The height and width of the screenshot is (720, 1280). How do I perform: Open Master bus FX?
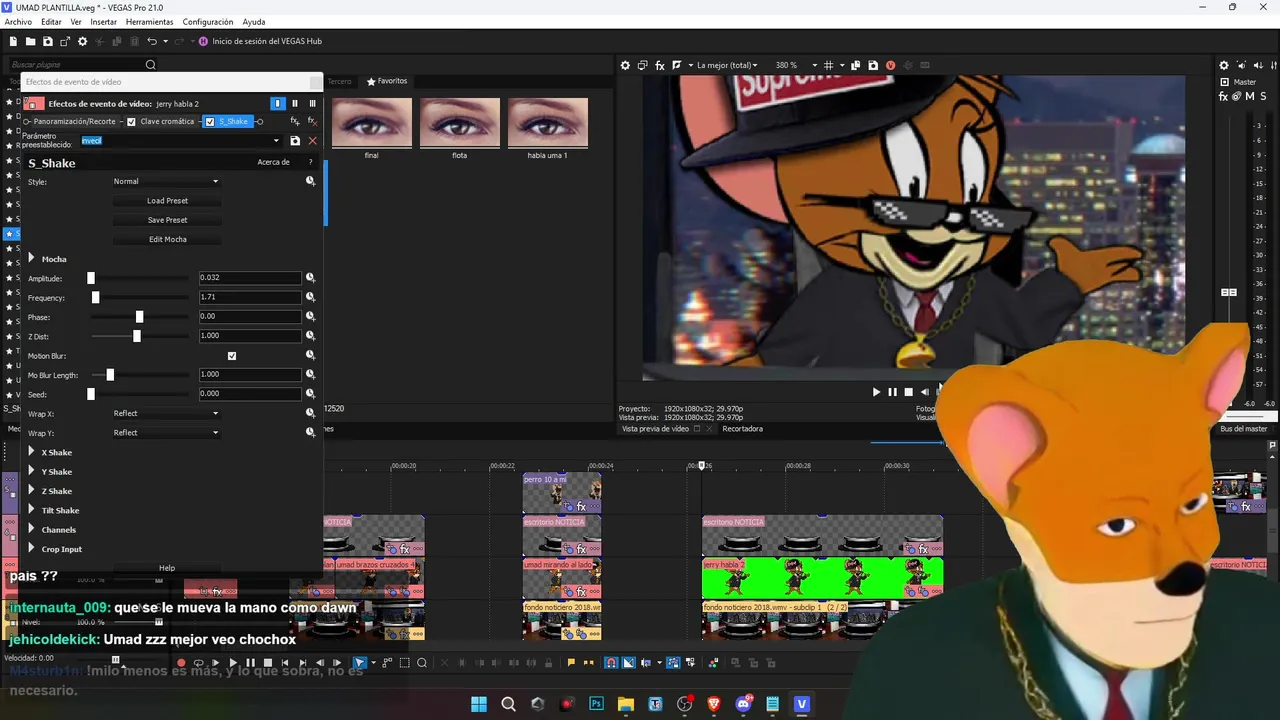tap(1224, 97)
